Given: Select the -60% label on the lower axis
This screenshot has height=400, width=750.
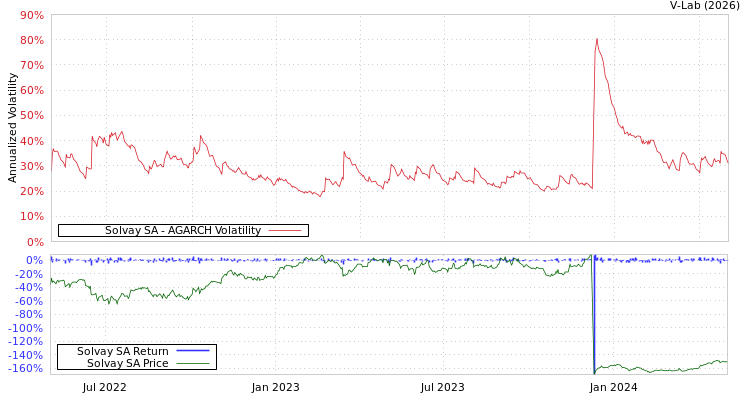Looking at the screenshot, I should (29, 301).
